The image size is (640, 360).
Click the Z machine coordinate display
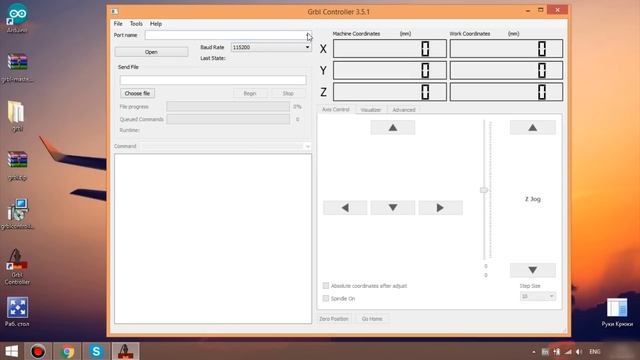(x=390, y=92)
